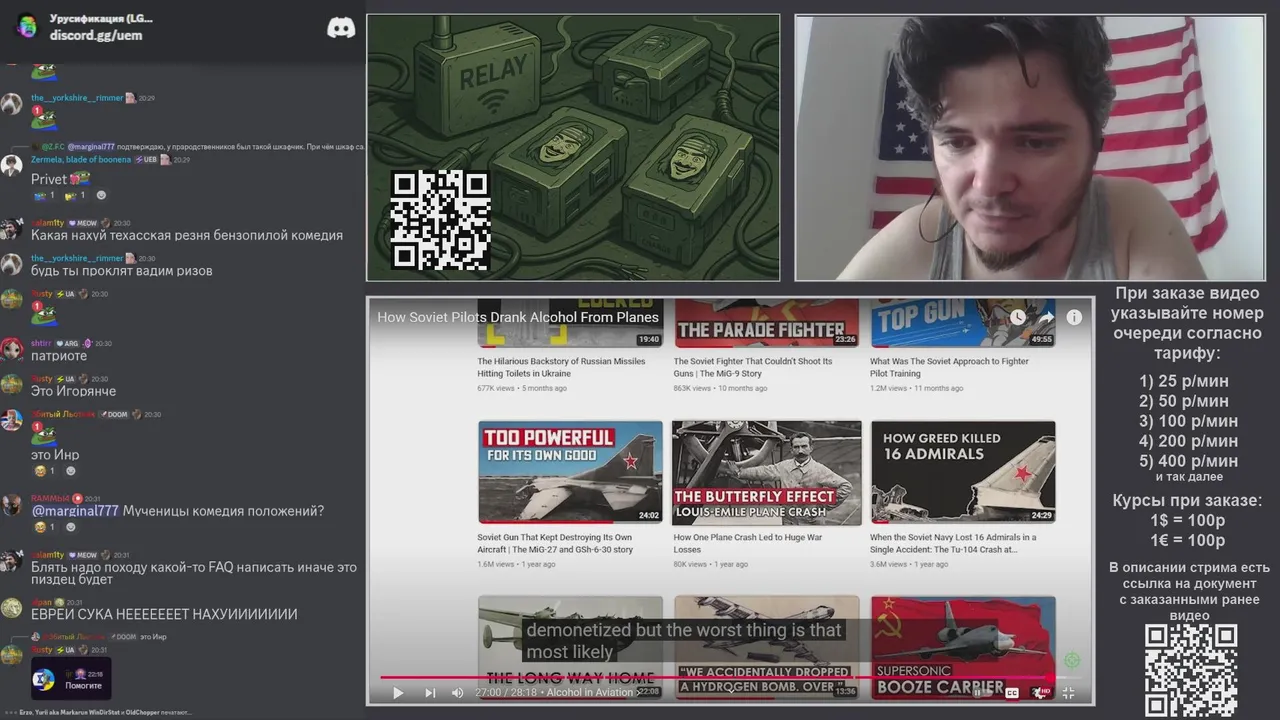Open 'Hilarious Backstory of Russian Missiles' title link

coord(562,367)
